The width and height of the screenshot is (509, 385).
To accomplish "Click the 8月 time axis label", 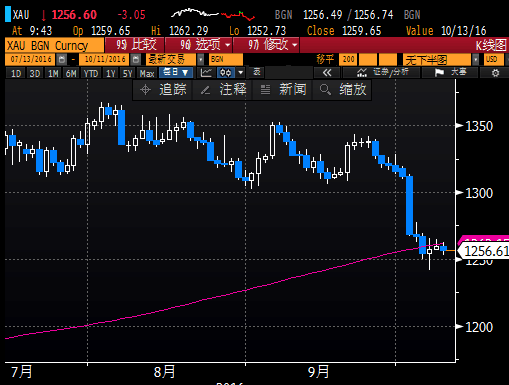I will [x=164, y=372].
